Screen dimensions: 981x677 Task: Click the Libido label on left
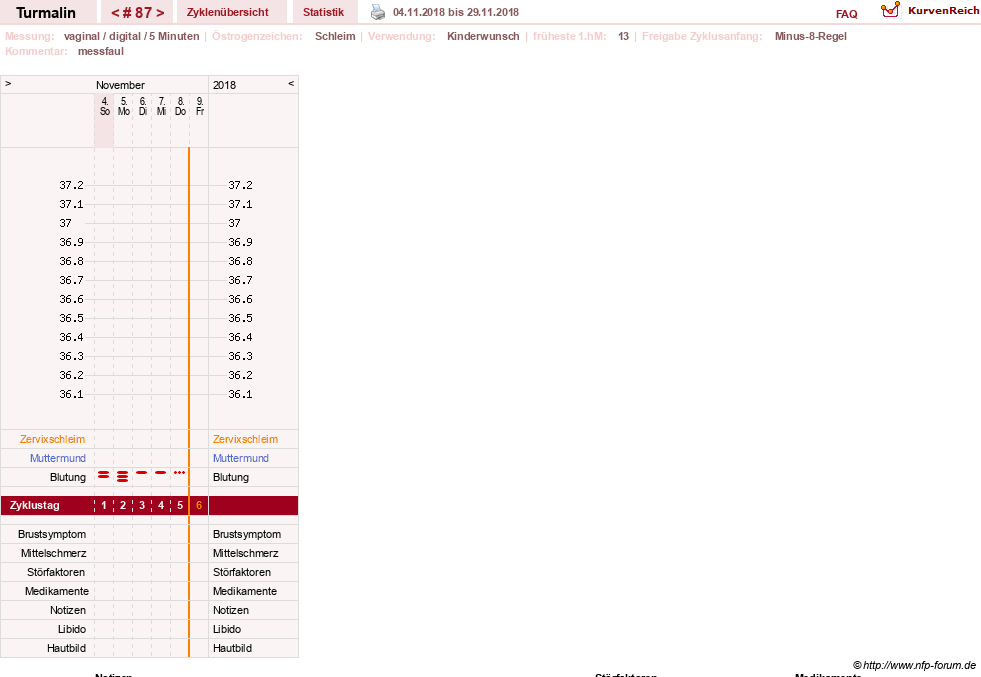pyautogui.click(x=71, y=629)
